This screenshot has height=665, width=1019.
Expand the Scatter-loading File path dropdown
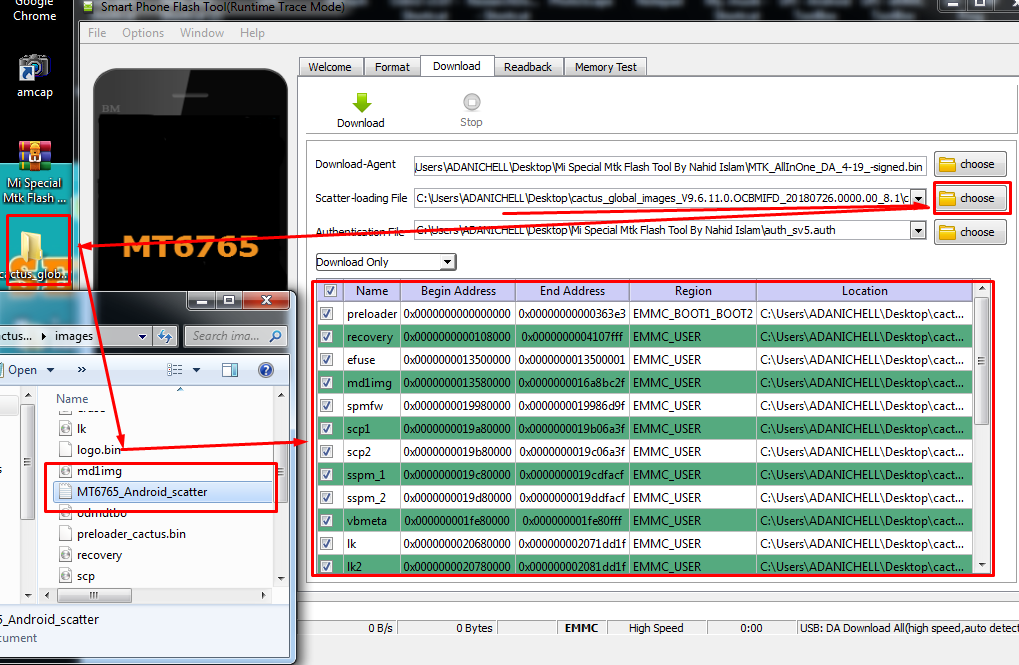pyautogui.click(x=918, y=198)
